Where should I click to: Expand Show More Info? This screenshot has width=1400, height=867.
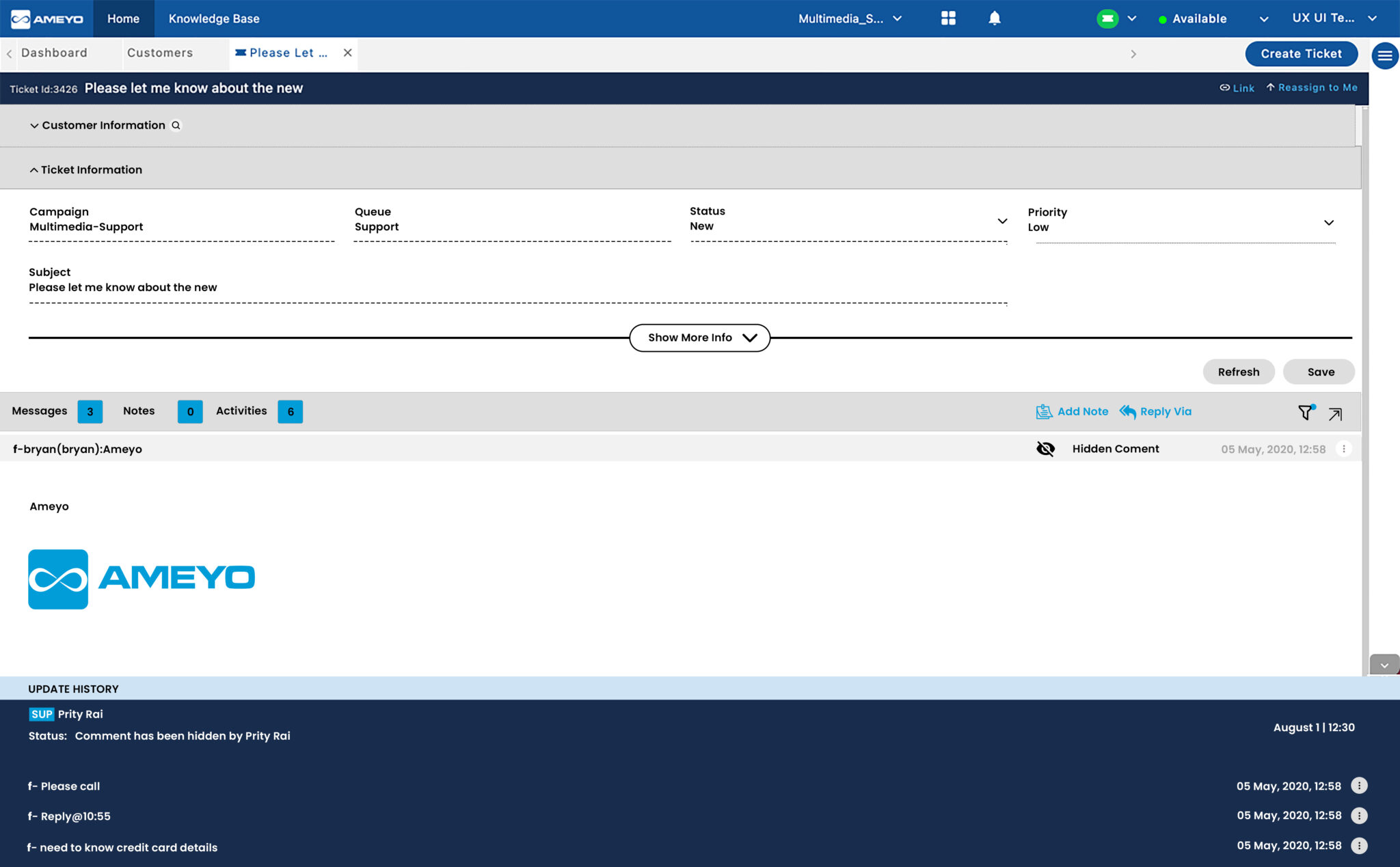[x=699, y=337]
